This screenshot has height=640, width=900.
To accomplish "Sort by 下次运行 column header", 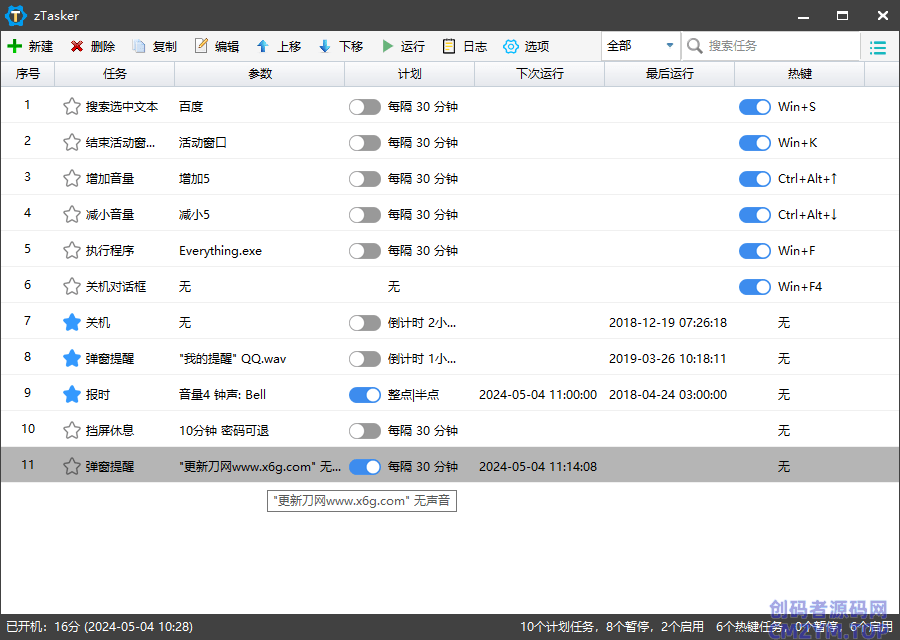I will click(539, 74).
